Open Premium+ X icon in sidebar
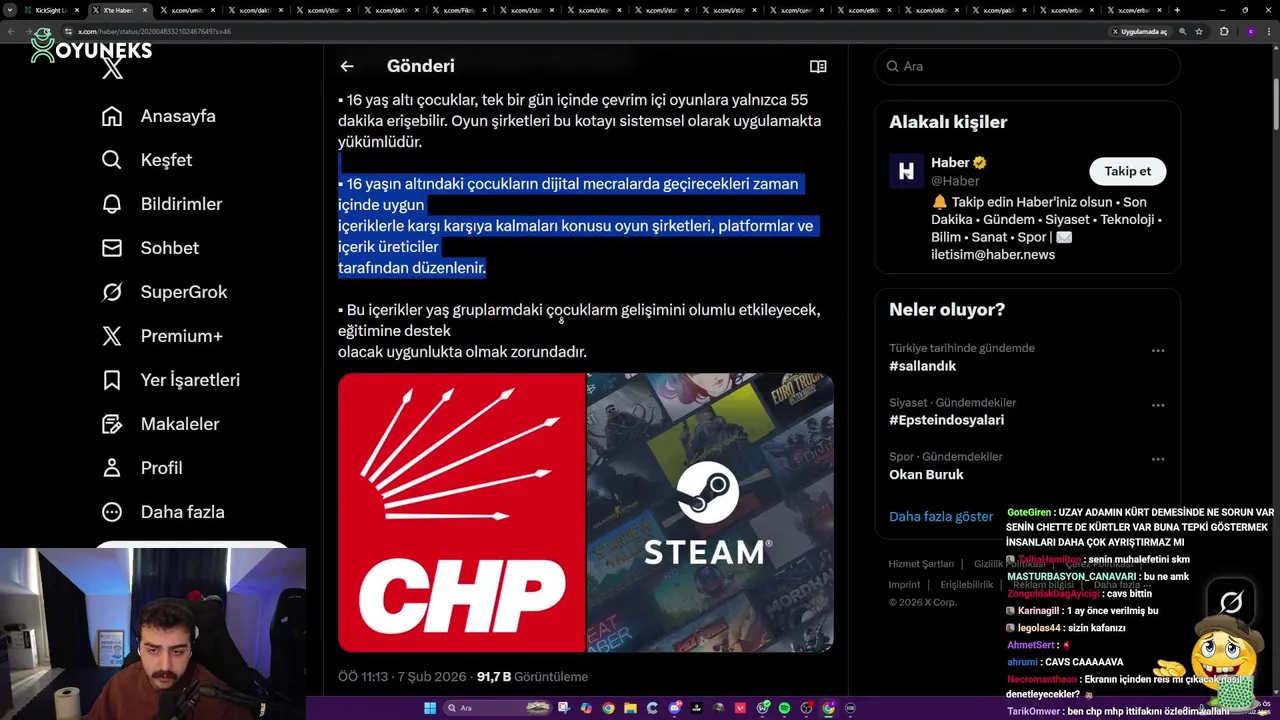This screenshot has width=1280, height=720. pos(112,336)
